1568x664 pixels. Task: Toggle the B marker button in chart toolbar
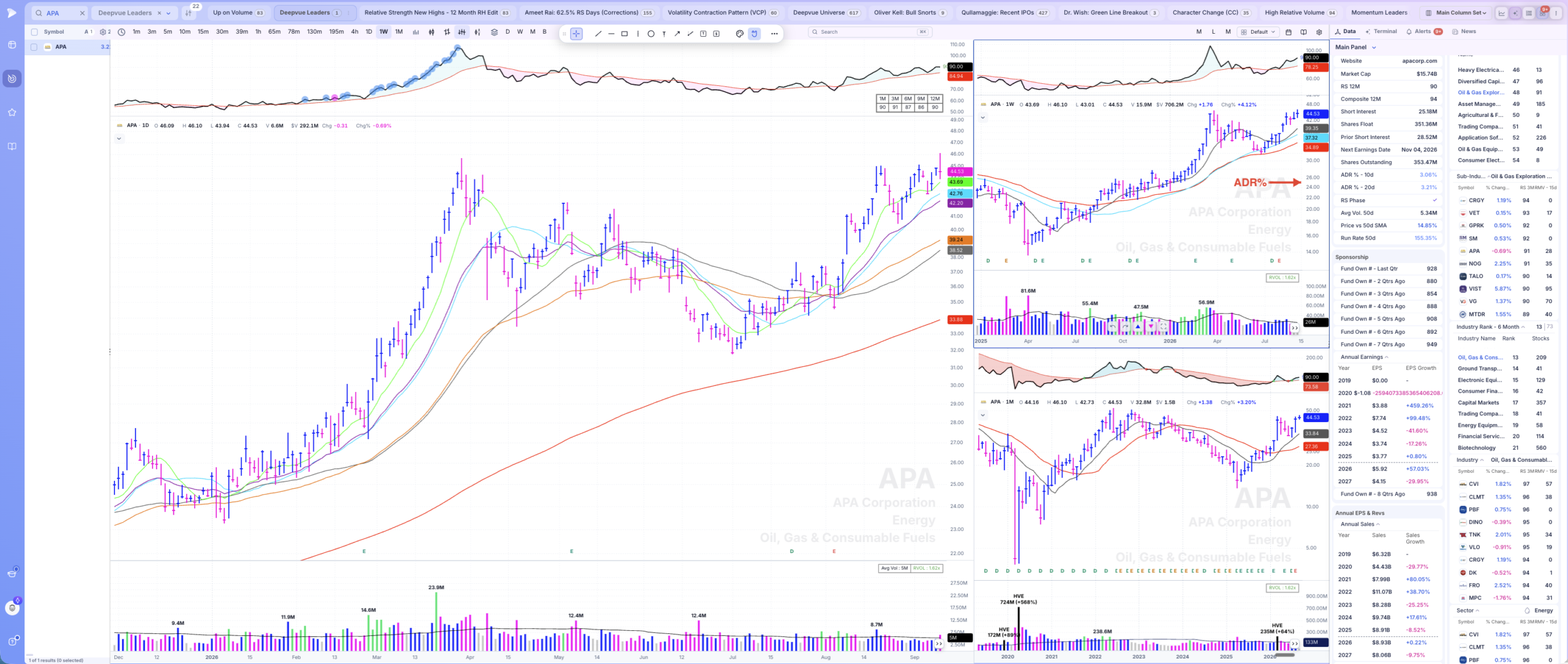point(545,32)
